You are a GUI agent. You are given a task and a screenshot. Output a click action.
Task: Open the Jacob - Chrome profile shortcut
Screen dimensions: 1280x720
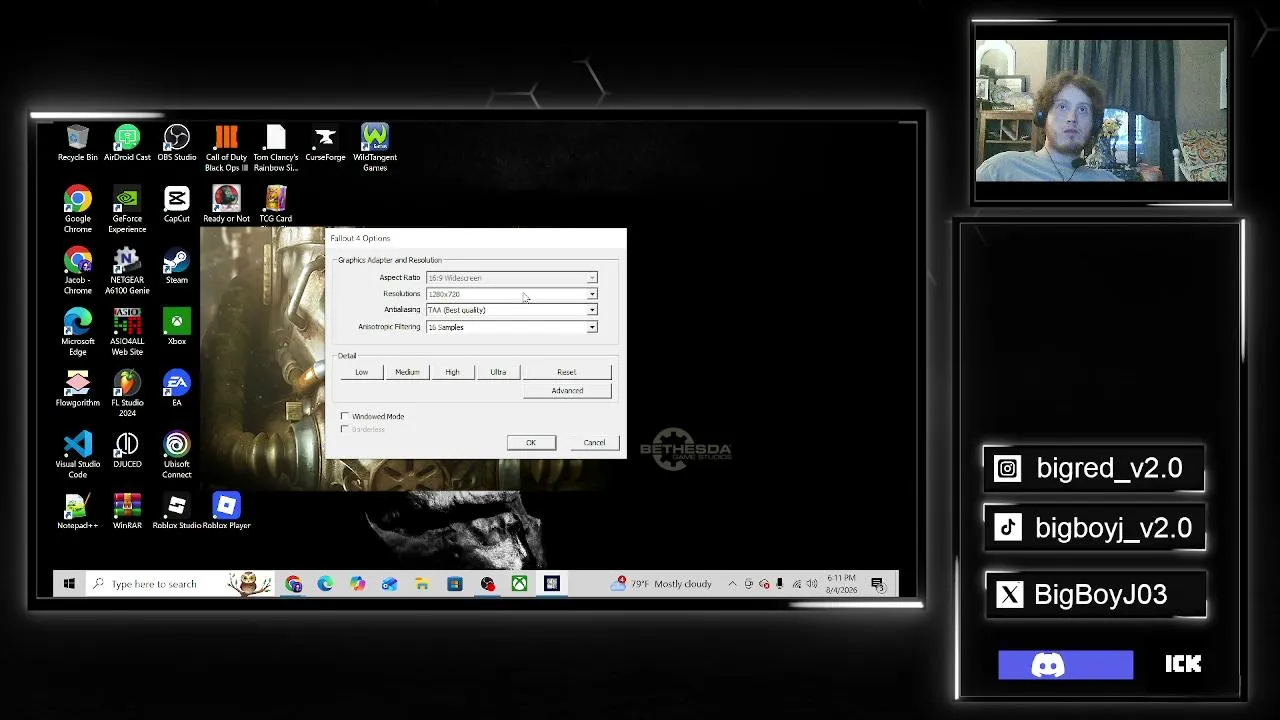coord(77,270)
